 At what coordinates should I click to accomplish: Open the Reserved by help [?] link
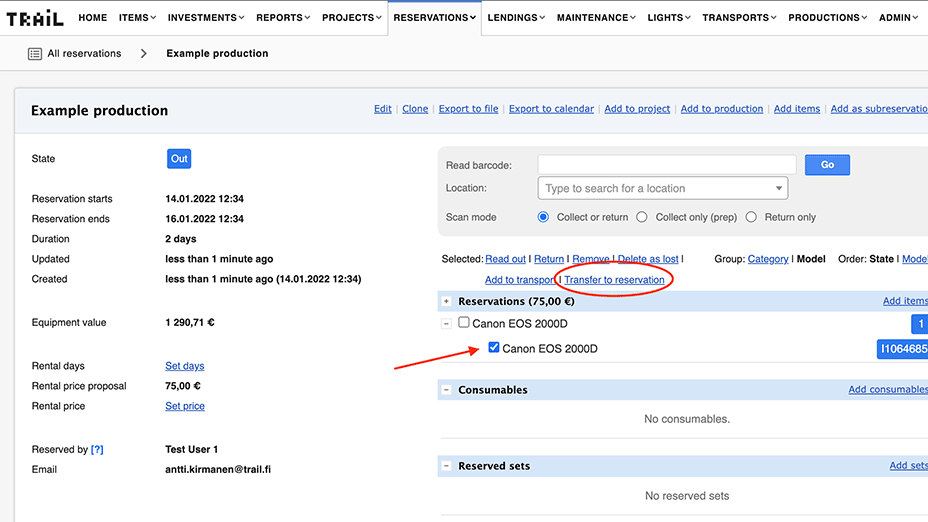(x=97, y=449)
